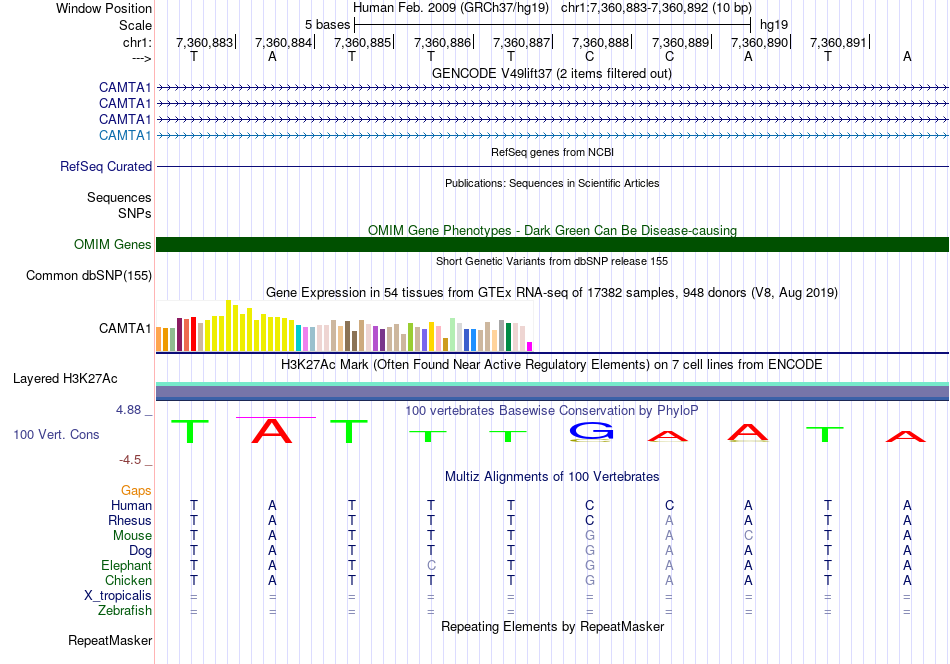Click the 100 vertebrates PhyloP conservation title

point(552,411)
